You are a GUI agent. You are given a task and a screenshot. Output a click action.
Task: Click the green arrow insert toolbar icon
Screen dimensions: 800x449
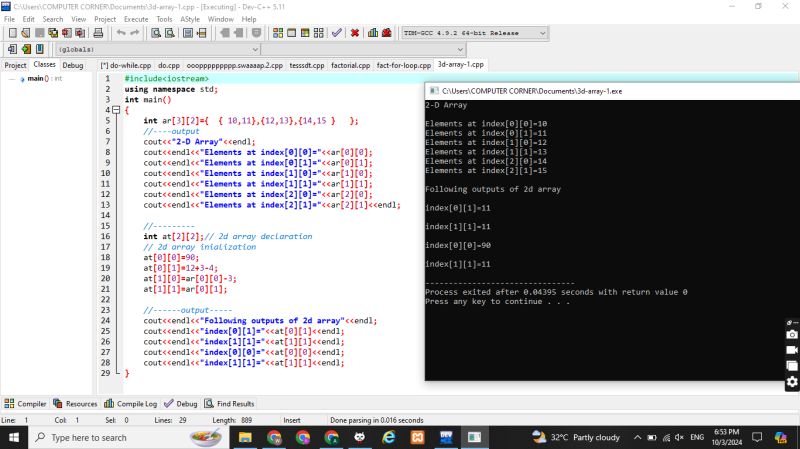26,49
